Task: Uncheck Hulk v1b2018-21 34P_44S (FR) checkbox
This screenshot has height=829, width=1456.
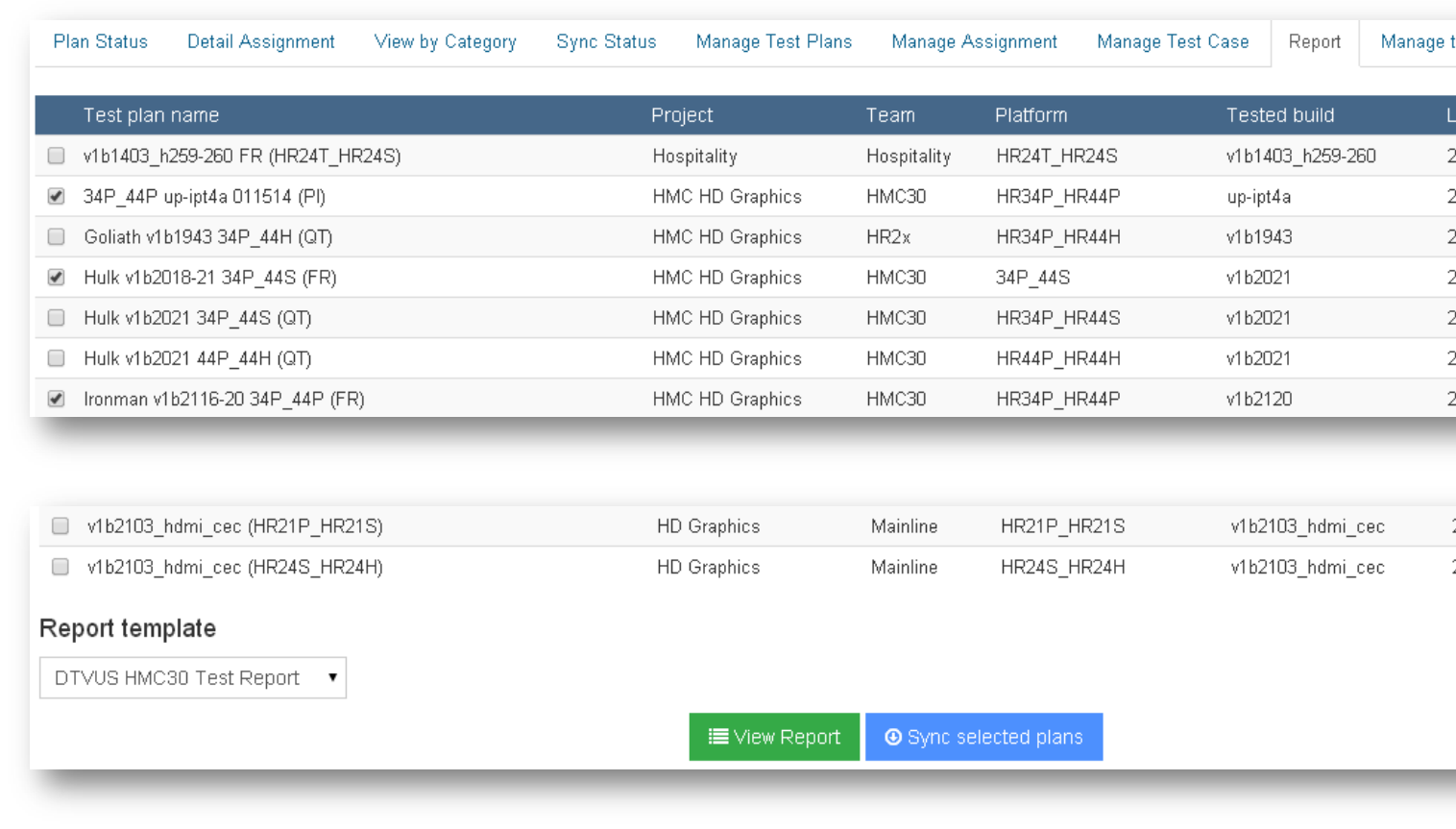Action: coord(57,278)
